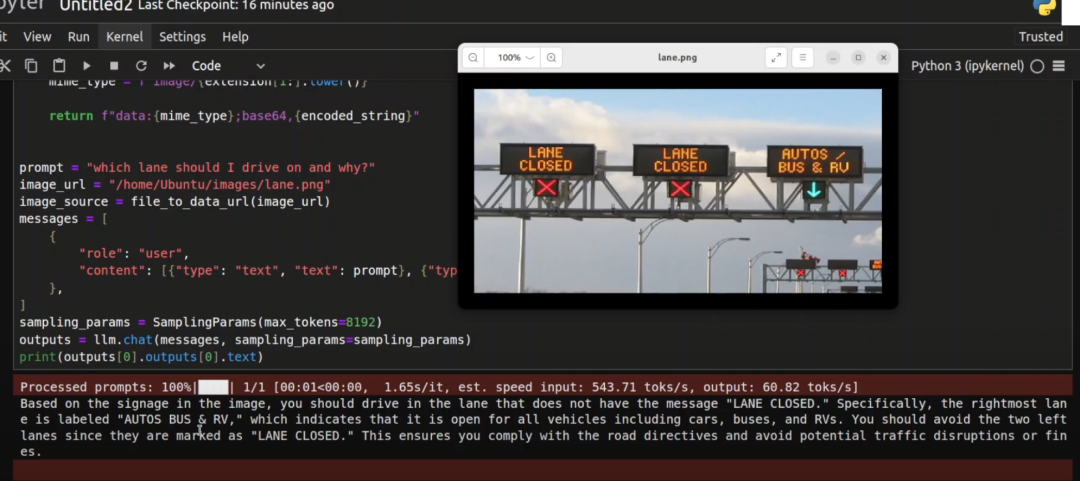
Task: Open the Run menu
Action: [79, 37]
